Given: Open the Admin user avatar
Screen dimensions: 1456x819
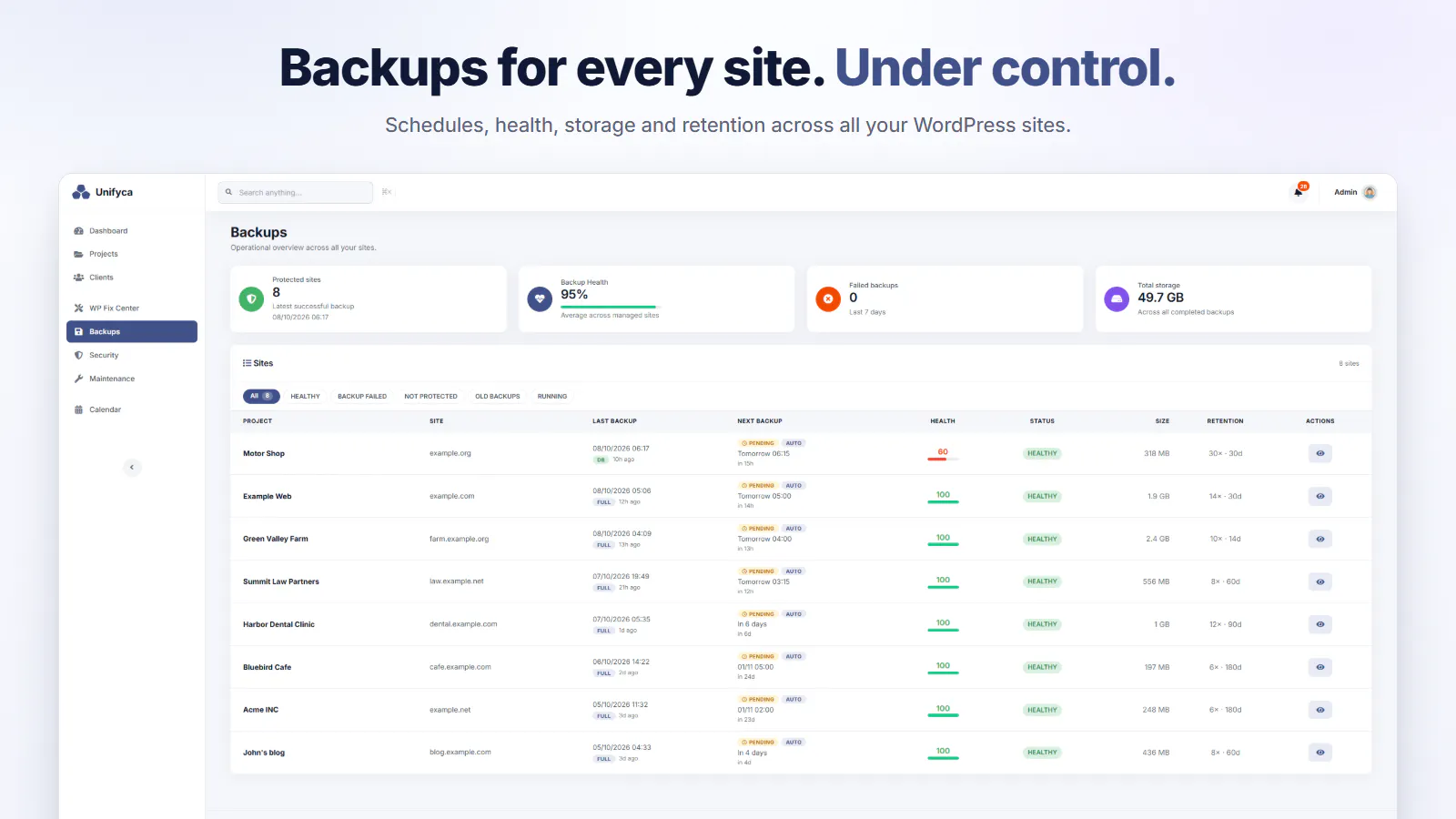Looking at the screenshot, I should pos(1370,192).
